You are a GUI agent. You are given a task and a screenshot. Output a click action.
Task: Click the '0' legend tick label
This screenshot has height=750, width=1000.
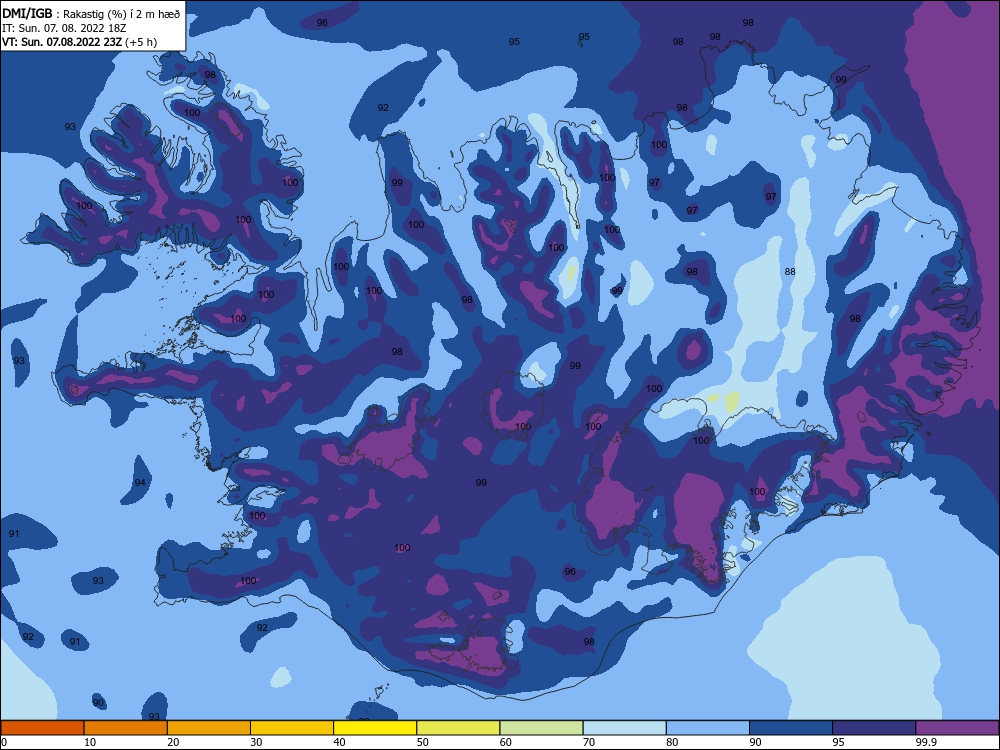coord(4,742)
